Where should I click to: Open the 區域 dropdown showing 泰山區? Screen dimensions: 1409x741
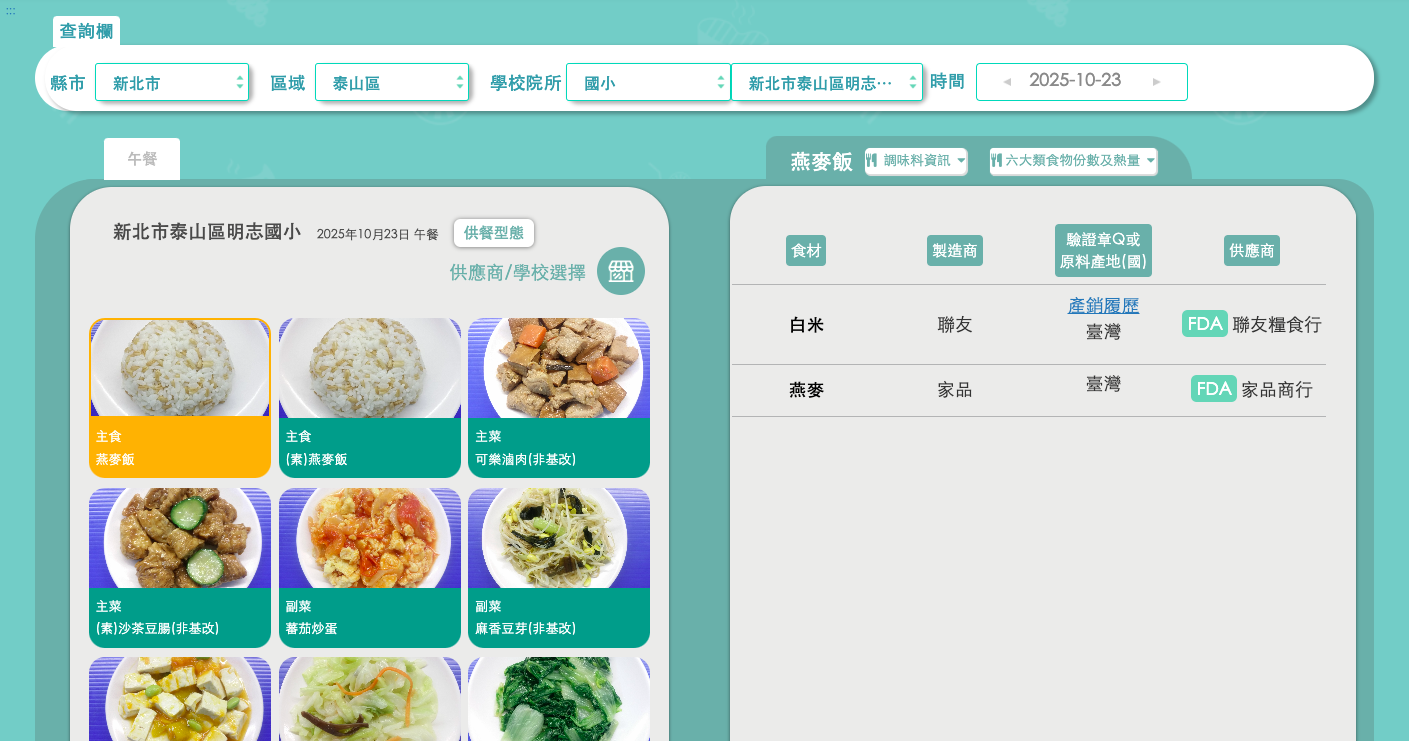click(392, 83)
